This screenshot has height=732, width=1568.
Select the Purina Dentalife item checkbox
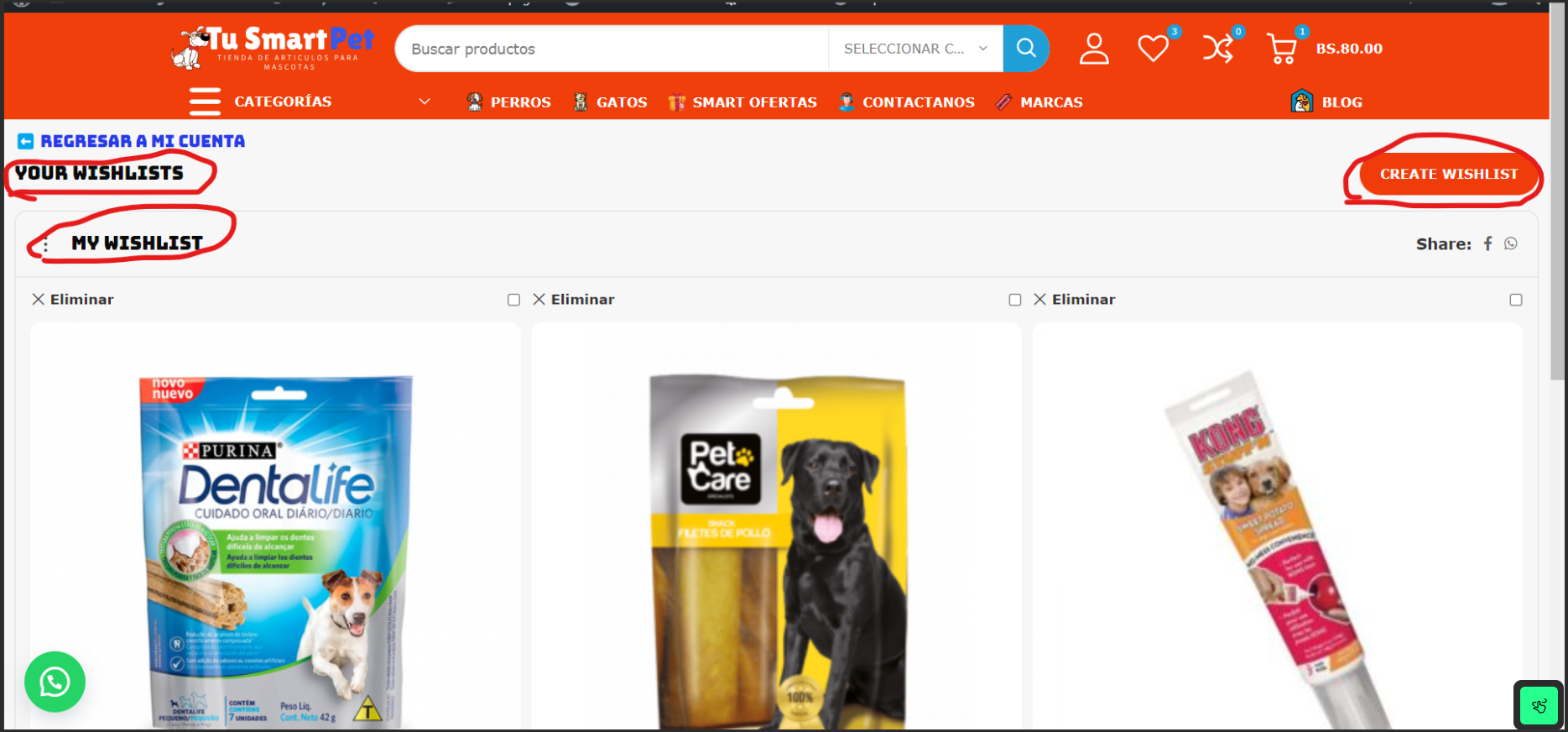point(513,300)
